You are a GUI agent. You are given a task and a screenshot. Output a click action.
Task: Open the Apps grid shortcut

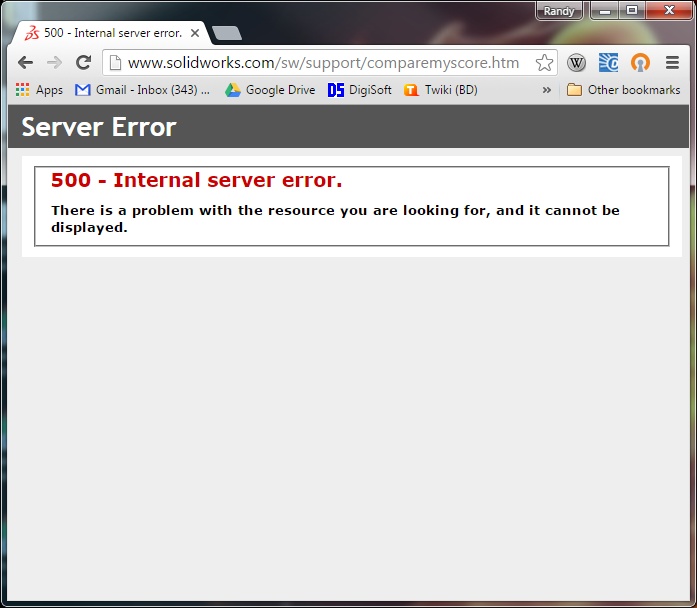pos(39,90)
